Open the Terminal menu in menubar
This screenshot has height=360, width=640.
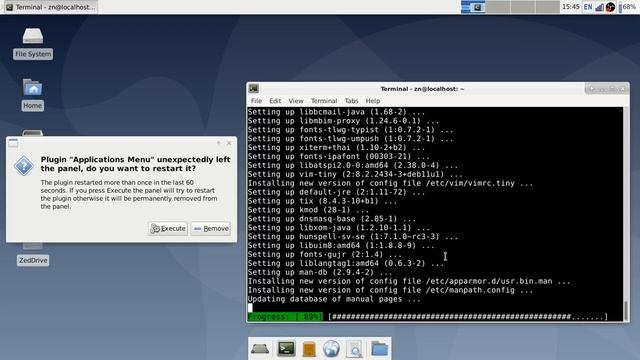[x=324, y=101]
